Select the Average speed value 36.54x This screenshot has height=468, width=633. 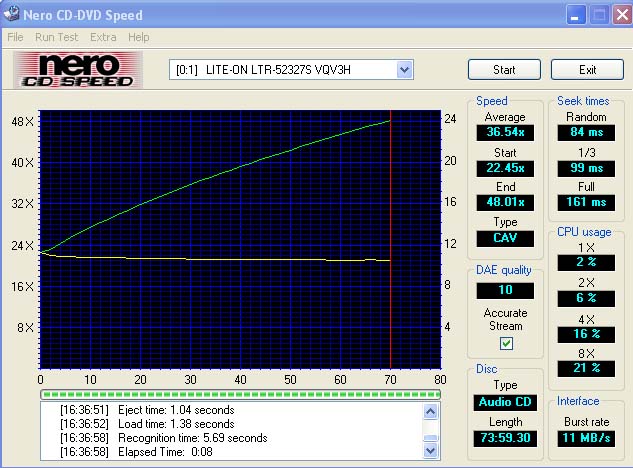(x=505, y=131)
